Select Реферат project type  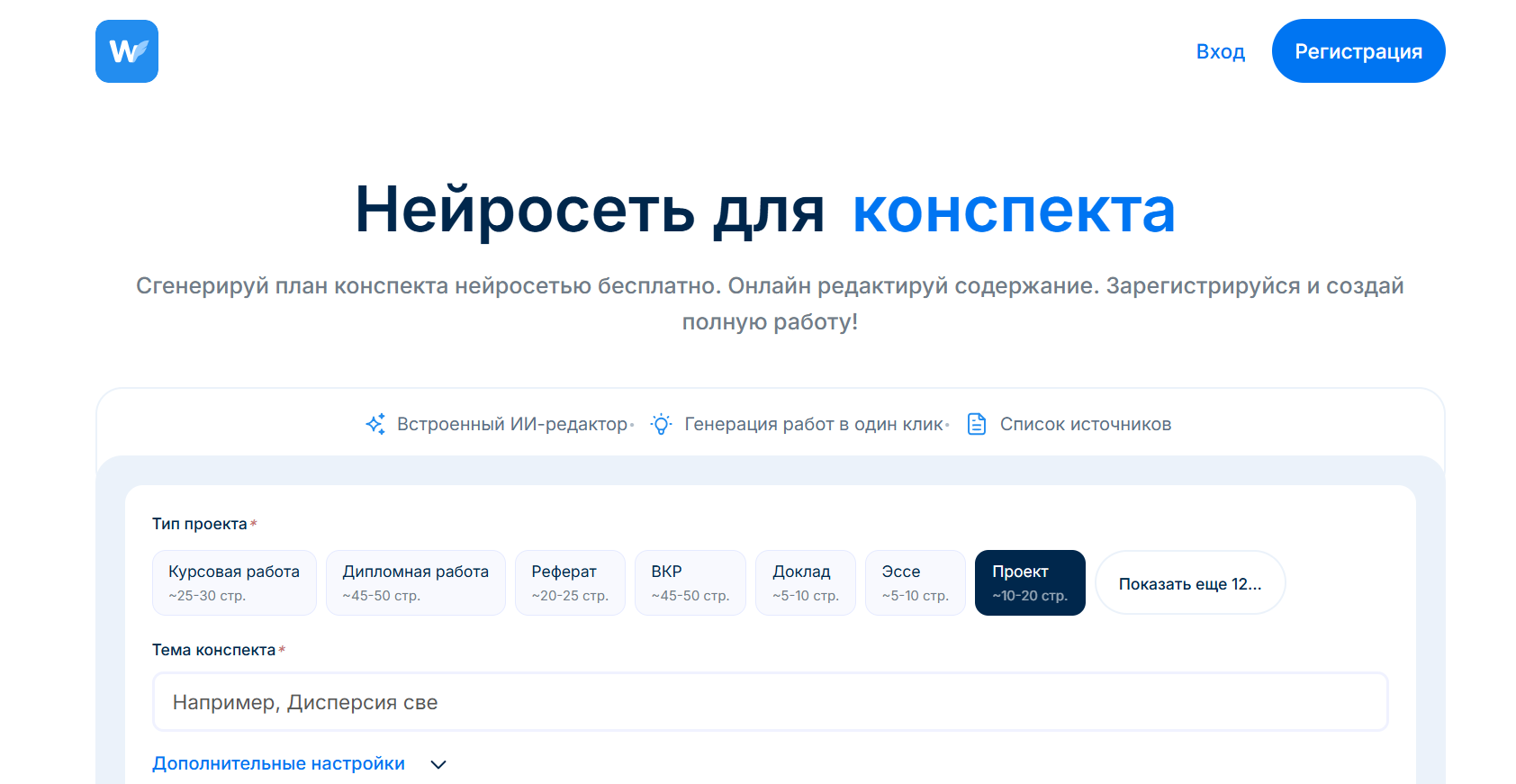coord(570,582)
